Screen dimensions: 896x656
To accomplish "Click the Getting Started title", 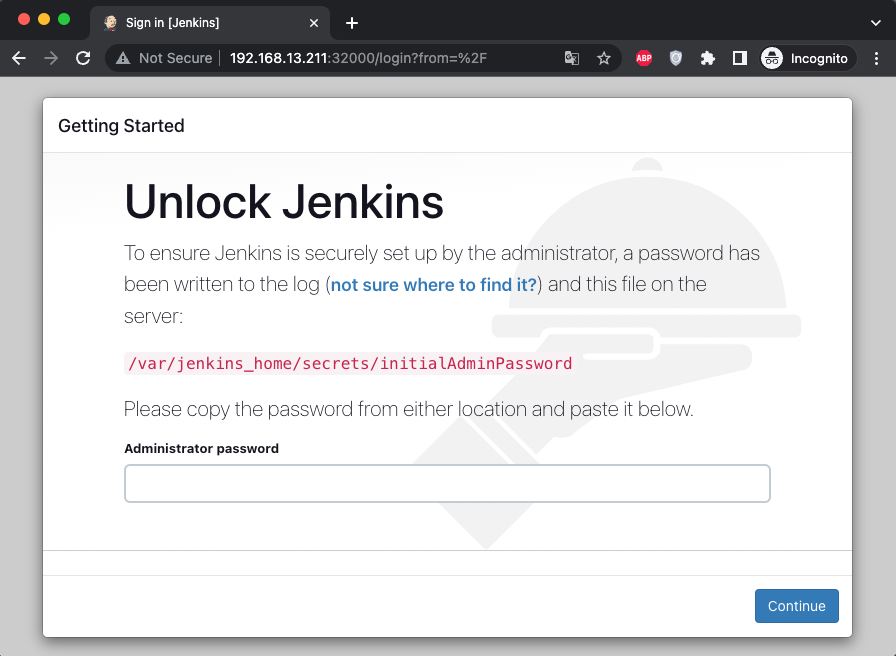I will tap(121, 126).
